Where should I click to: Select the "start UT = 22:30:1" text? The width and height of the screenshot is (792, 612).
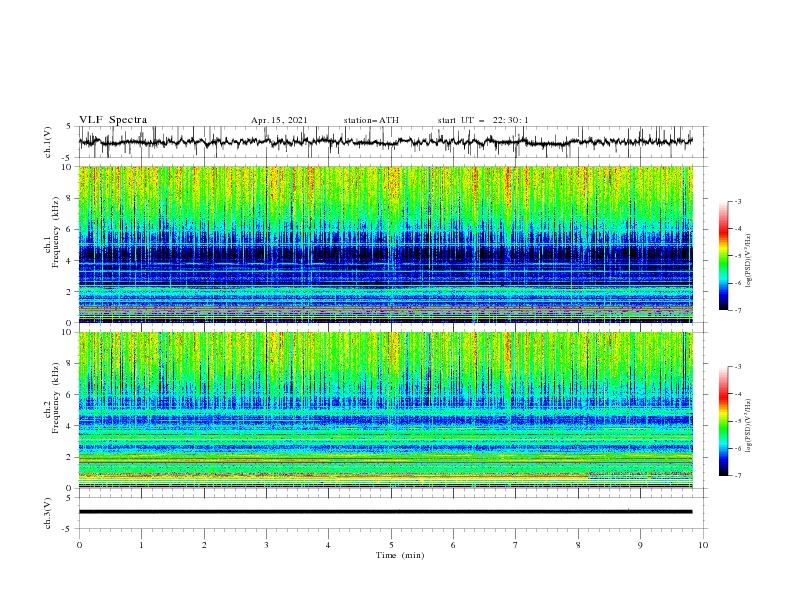483,120
